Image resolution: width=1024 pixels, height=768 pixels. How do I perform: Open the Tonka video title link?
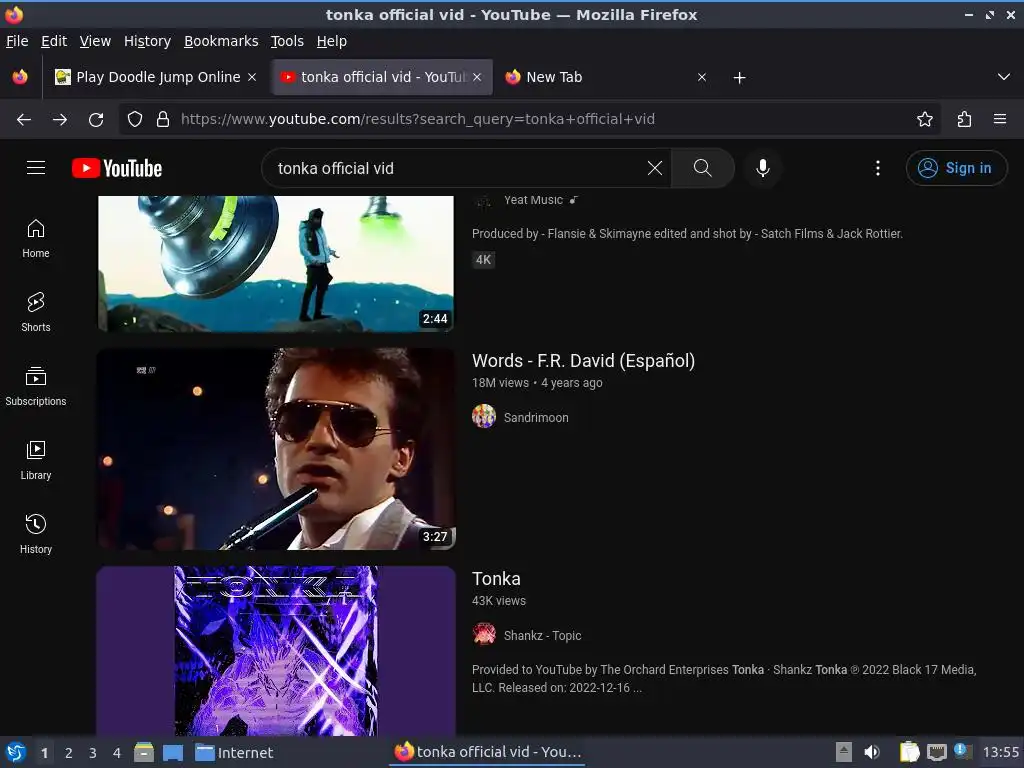pyautogui.click(x=496, y=579)
